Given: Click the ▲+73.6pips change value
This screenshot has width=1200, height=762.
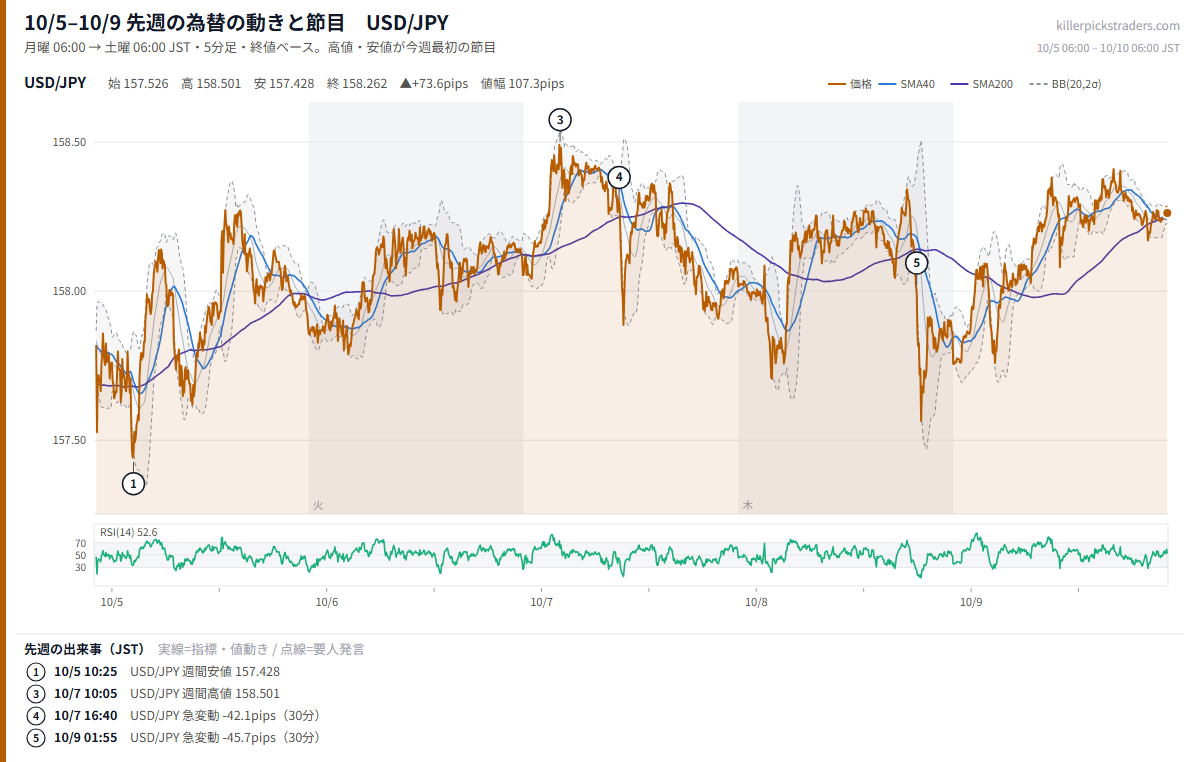Looking at the screenshot, I should tap(434, 84).
